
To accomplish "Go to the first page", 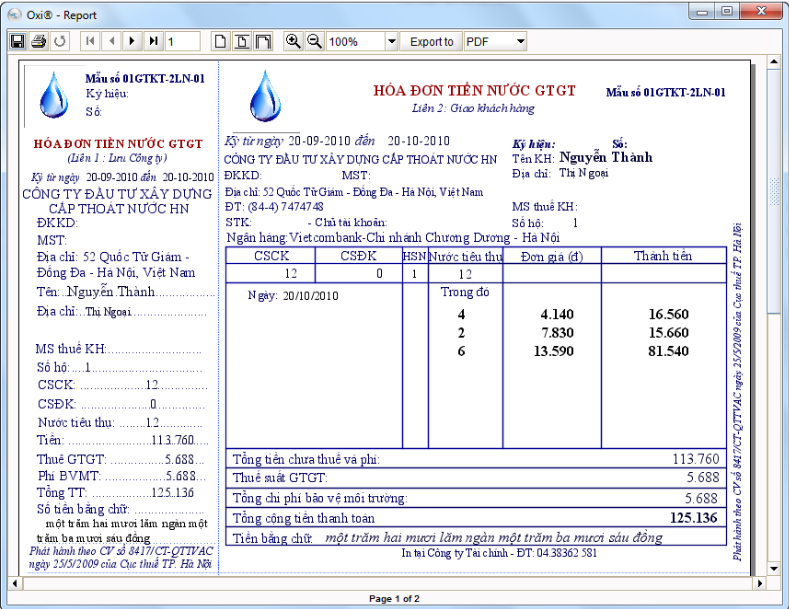I will (91, 41).
